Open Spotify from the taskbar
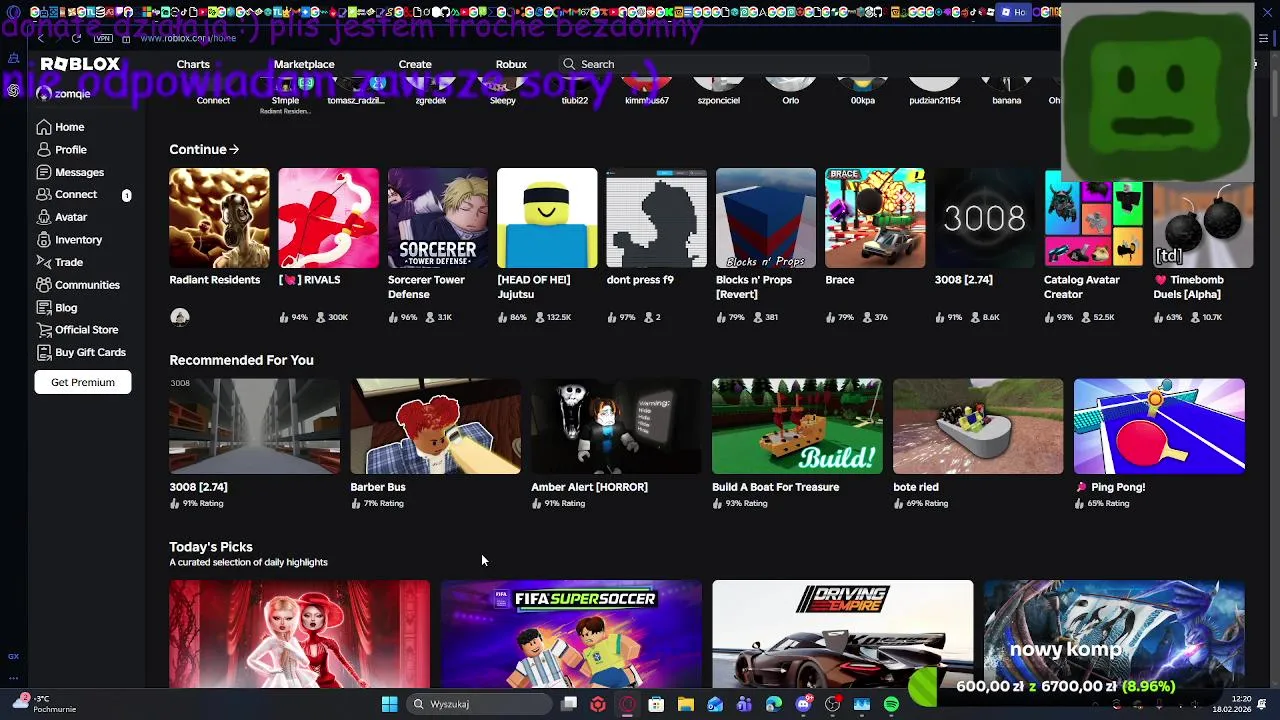Screen dimensions: 1280x720 click(x=891, y=704)
